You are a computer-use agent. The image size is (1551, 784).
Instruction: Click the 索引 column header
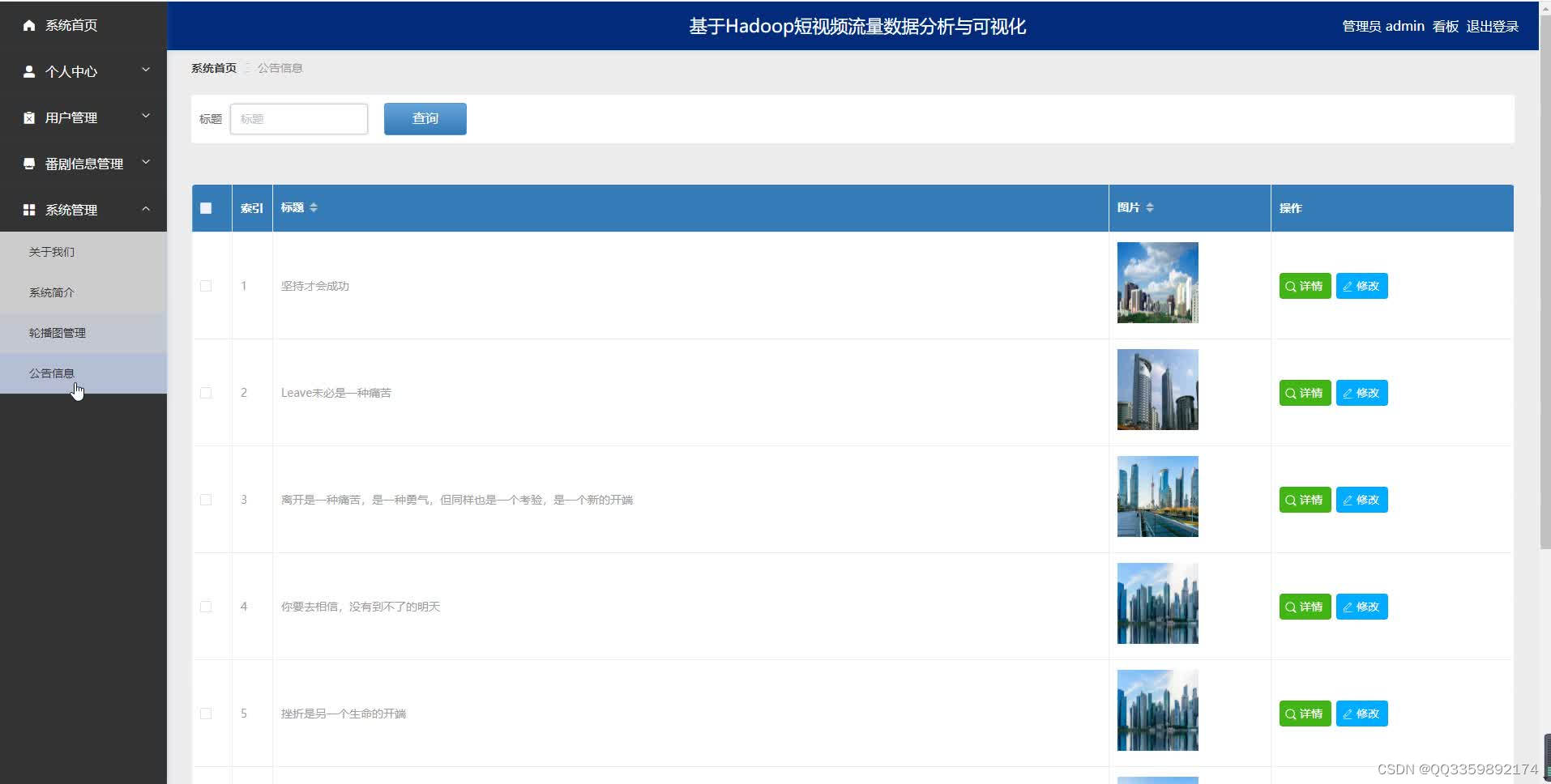point(252,208)
